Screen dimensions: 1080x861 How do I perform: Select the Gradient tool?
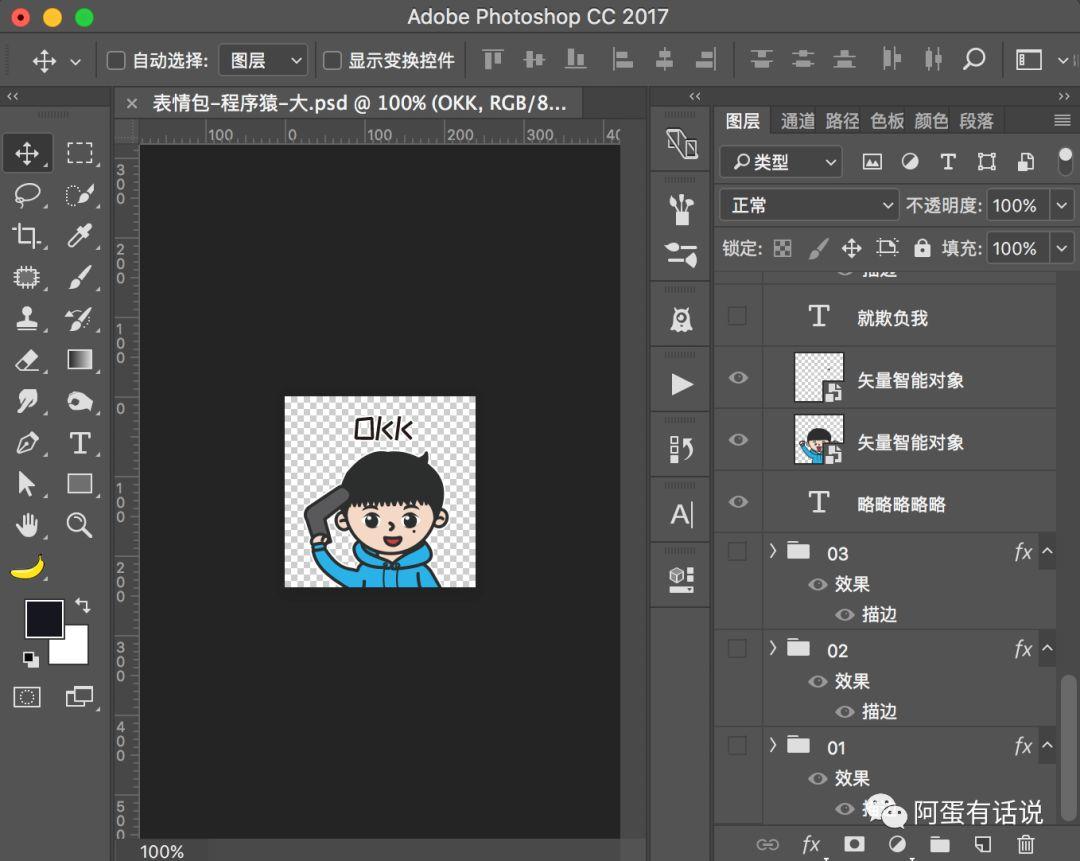click(x=80, y=360)
